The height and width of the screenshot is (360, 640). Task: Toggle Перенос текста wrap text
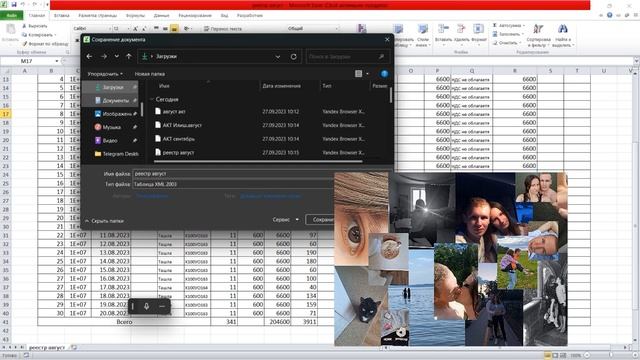(x=223, y=29)
